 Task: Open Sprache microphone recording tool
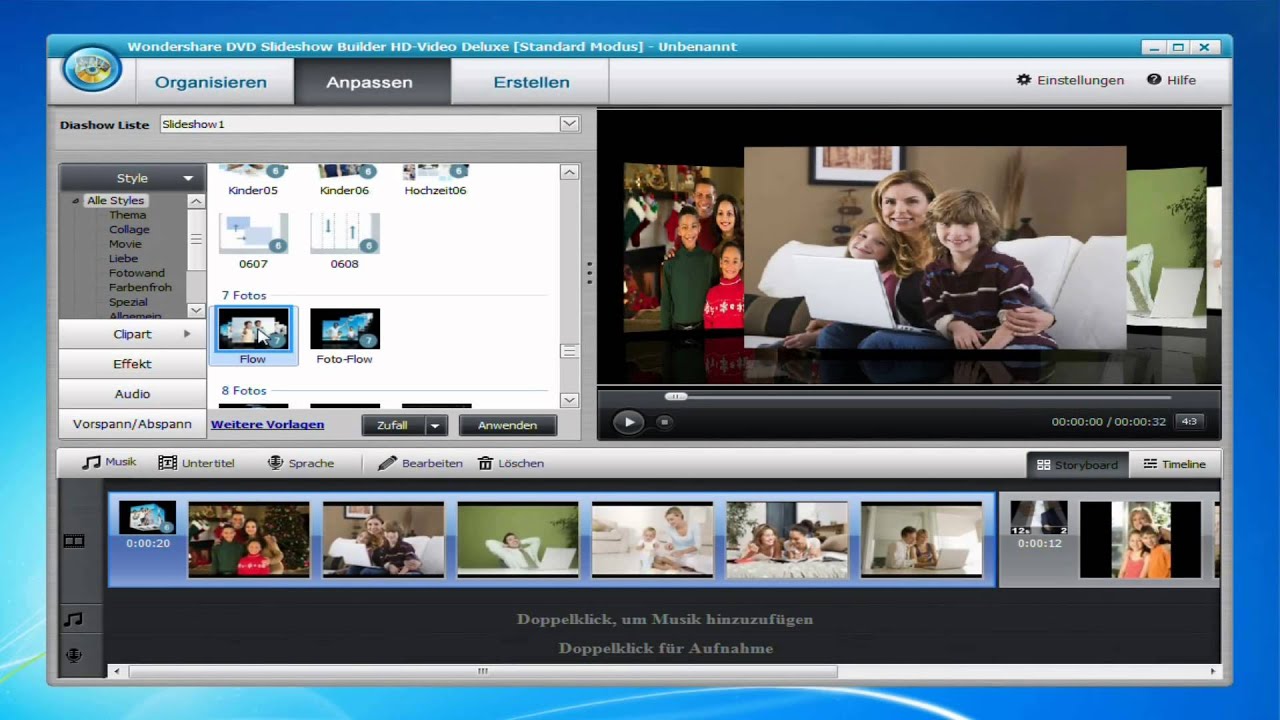click(301, 463)
